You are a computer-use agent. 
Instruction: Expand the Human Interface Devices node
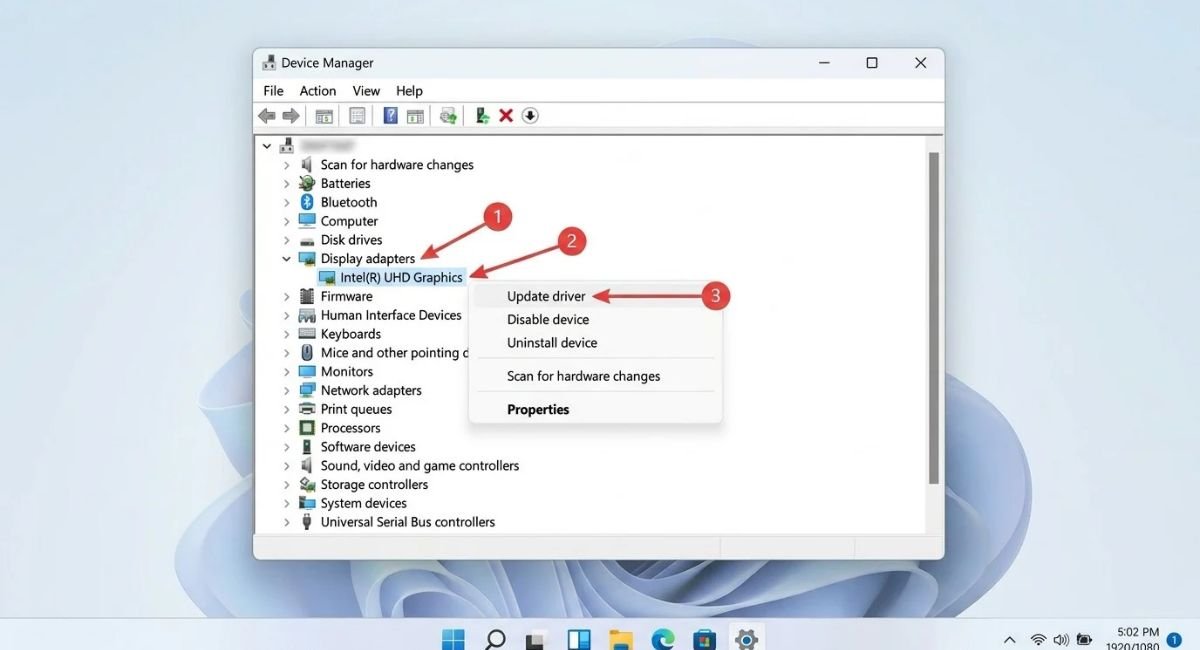(286, 315)
